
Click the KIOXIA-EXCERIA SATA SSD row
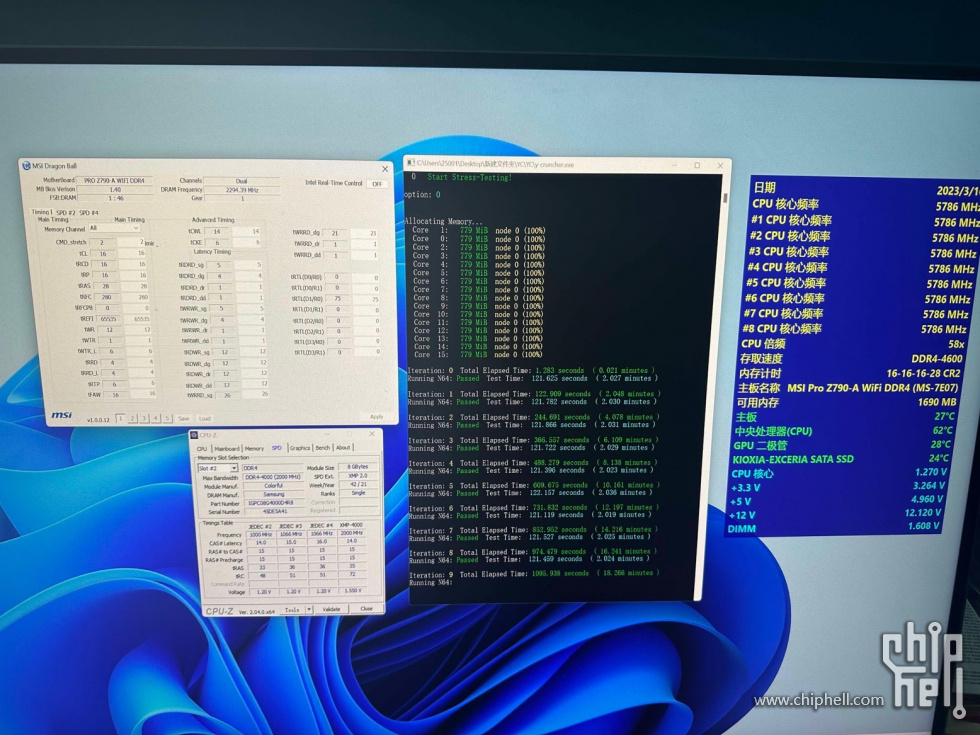(841, 459)
